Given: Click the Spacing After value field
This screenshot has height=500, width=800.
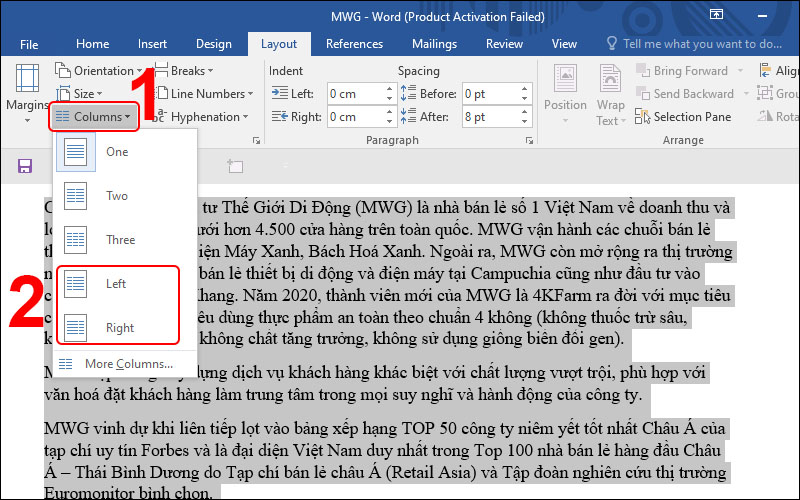Looking at the screenshot, I should [490, 117].
